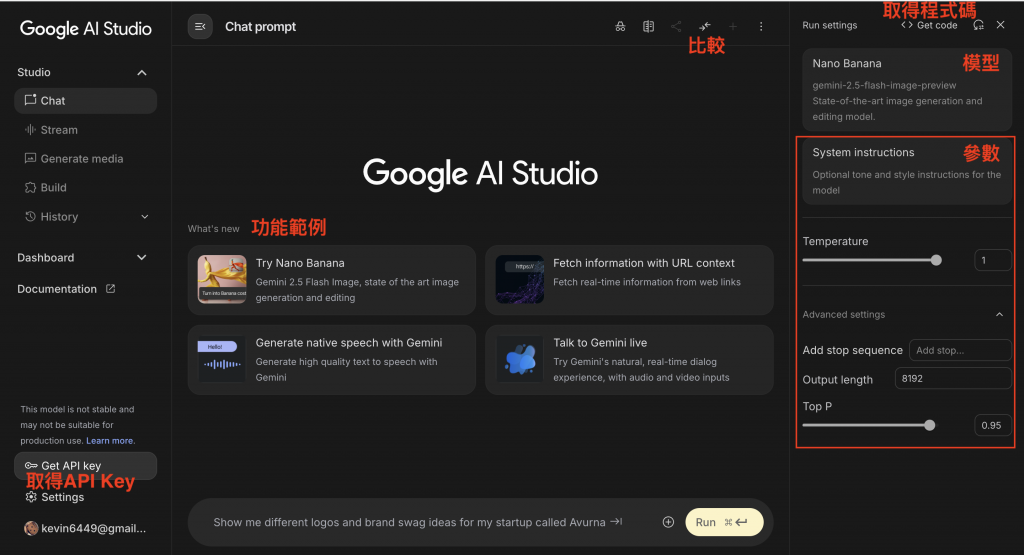Click the tab arrow icon after the prompt suggestion
The image size is (1024, 555).
coord(616,522)
